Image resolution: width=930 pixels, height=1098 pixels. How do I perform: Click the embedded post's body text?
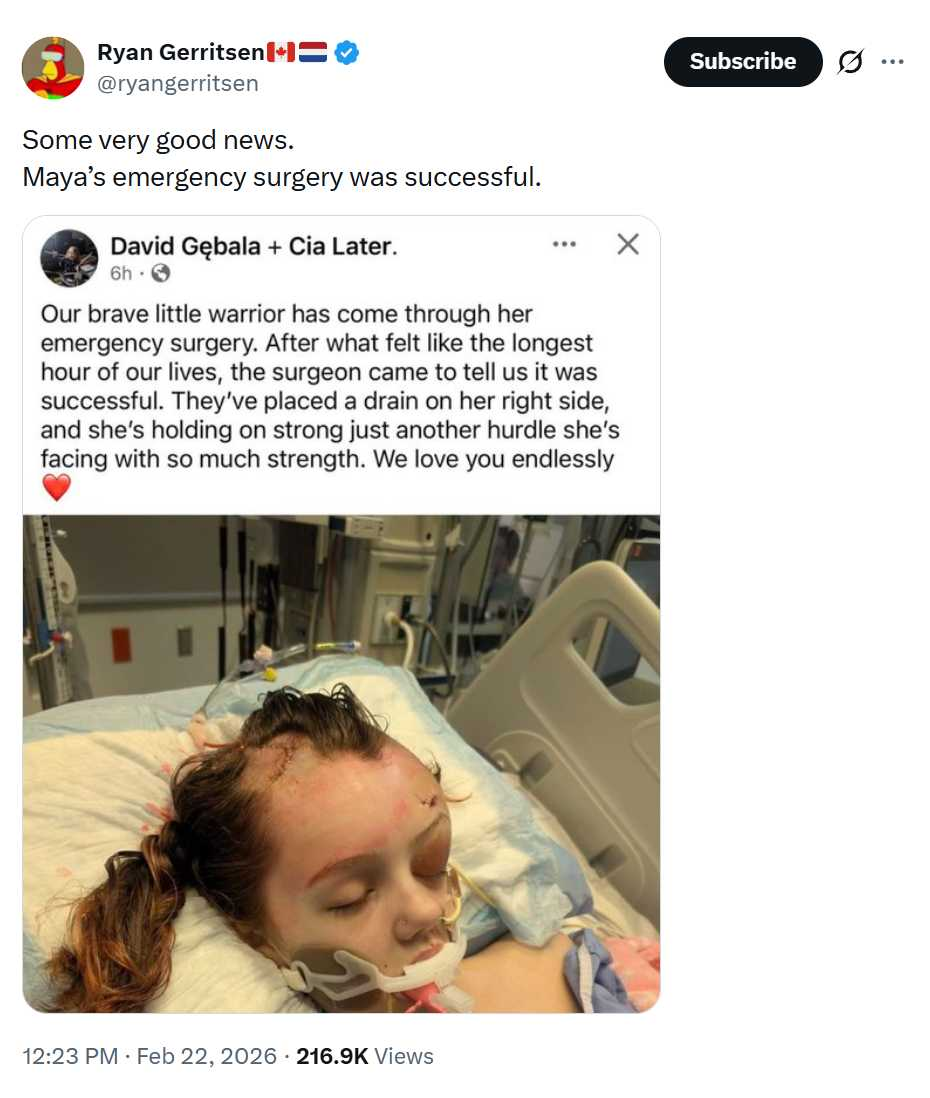330,387
